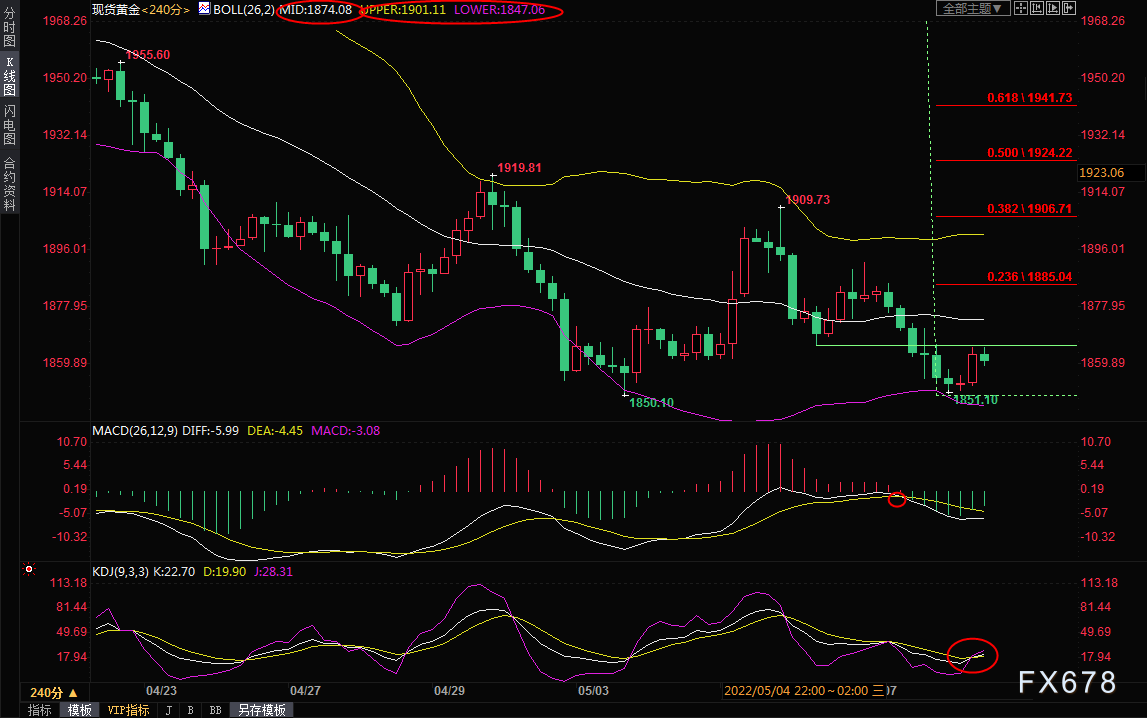Open the 闪电图 sidebar tab
Image resolution: width=1147 pixels, height=718 pixels.
(10, 124)
